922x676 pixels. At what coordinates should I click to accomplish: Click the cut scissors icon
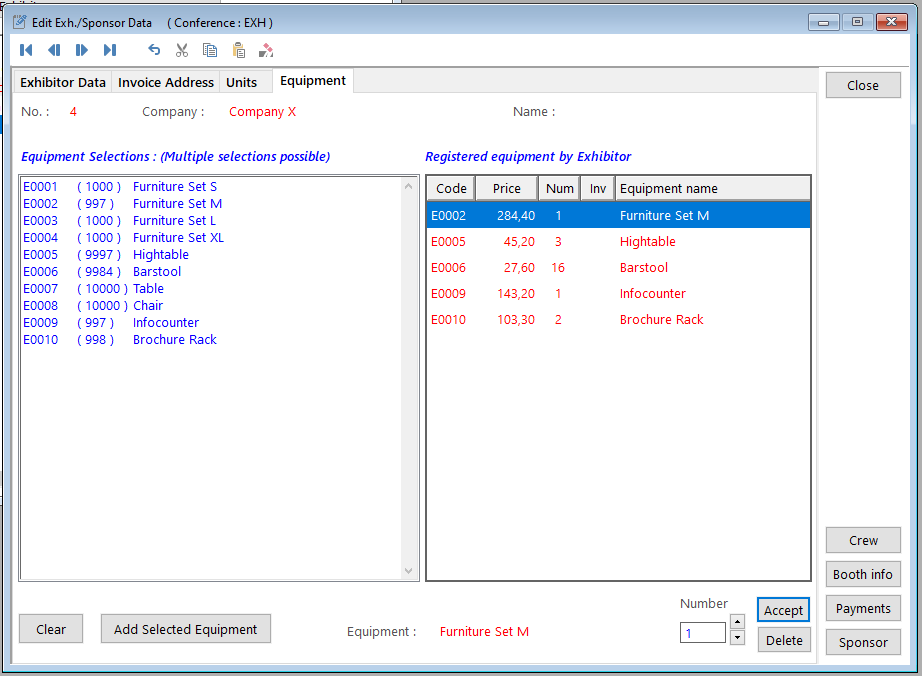(182, 50)
